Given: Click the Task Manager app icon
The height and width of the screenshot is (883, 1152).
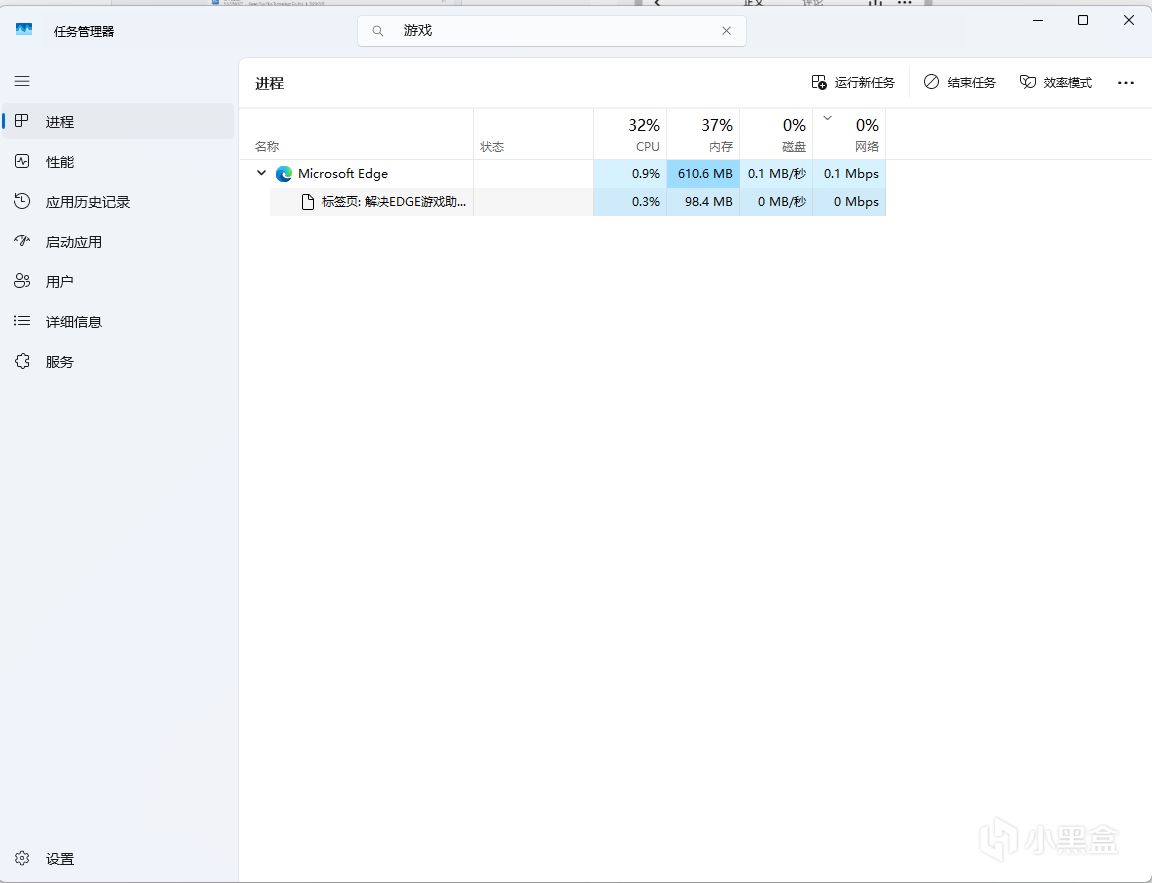Looking at the screenshot, I should point(24,29).
